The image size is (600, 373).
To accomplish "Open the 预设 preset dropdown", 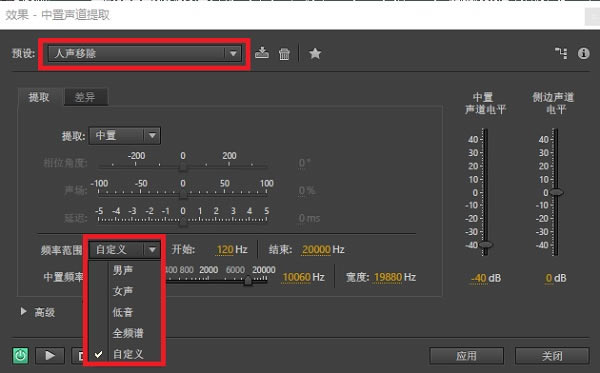I will click(x=145, y=54).
